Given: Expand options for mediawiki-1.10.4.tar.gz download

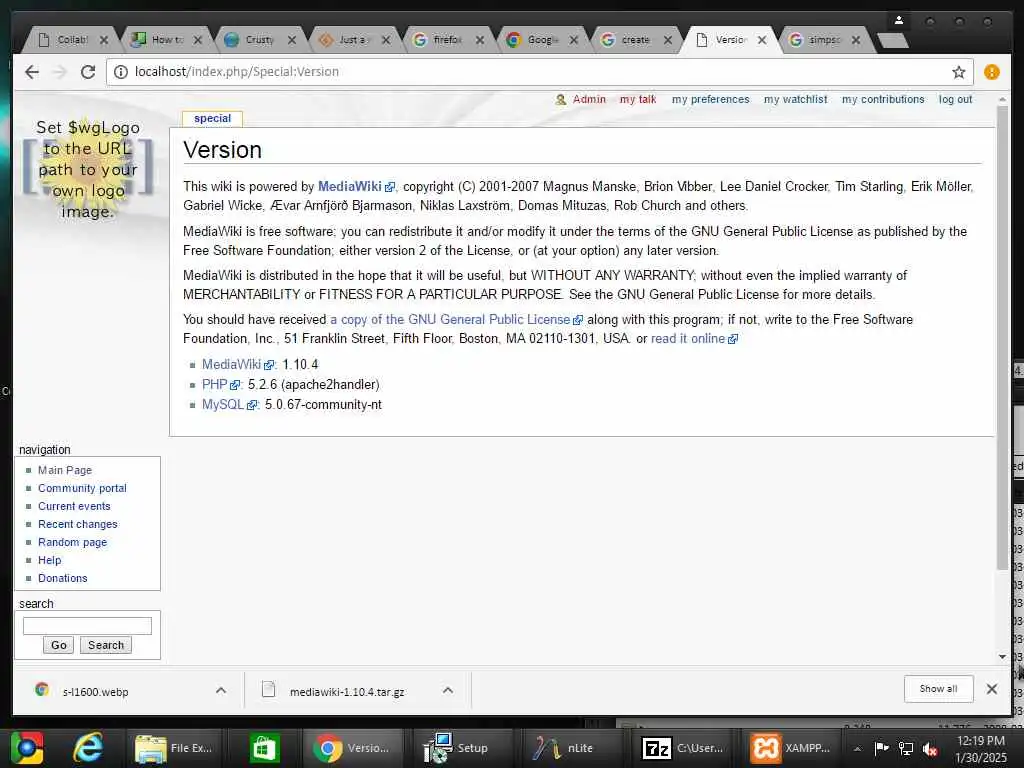Looking at the screenshot, I should 447,690.
